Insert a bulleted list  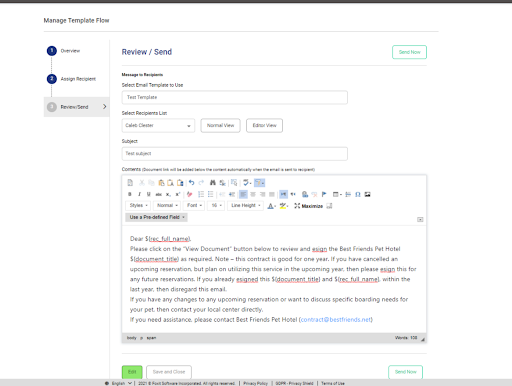coord(211,194)
